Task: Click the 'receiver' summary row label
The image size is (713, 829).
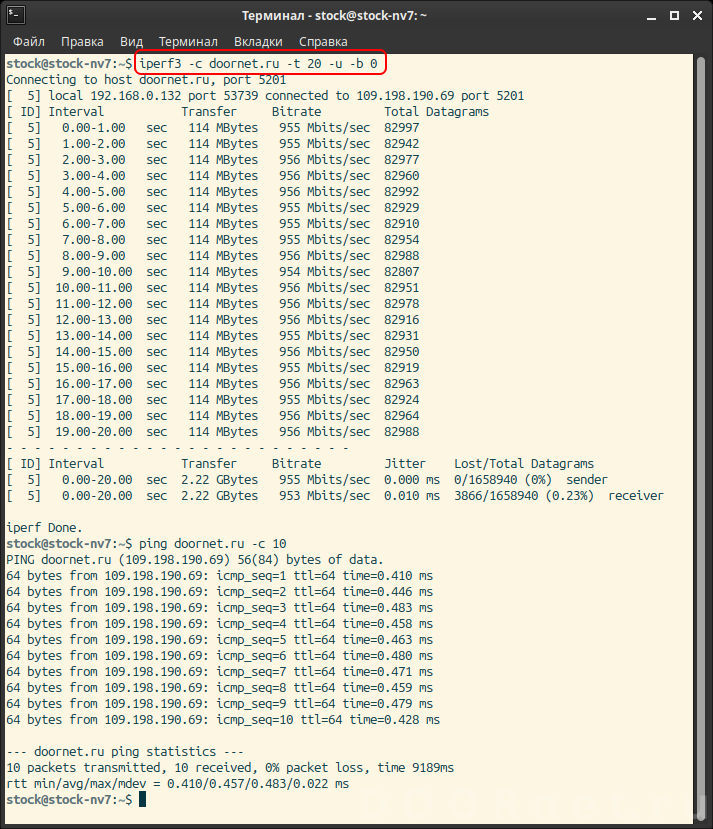Action: (x=635, y=496)
